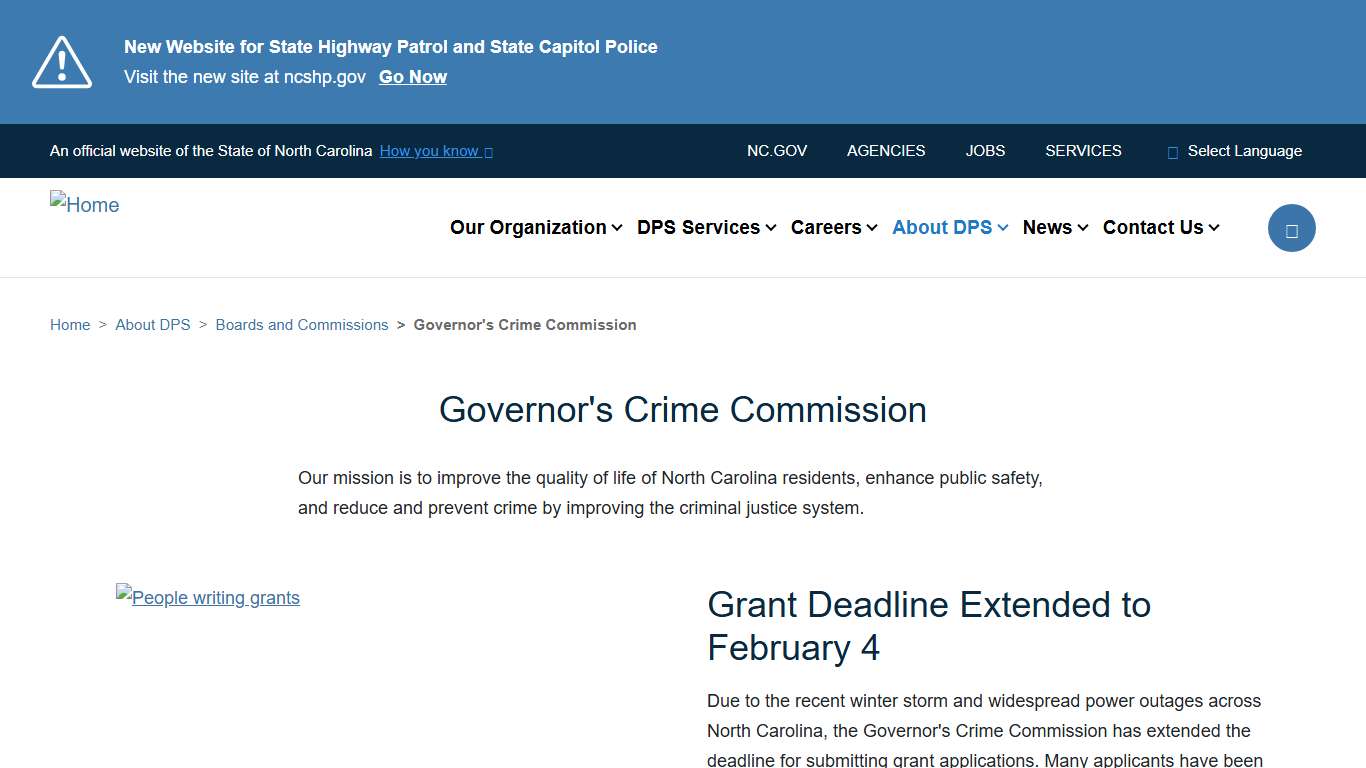Click the icon next to How you know

(488, 151)
